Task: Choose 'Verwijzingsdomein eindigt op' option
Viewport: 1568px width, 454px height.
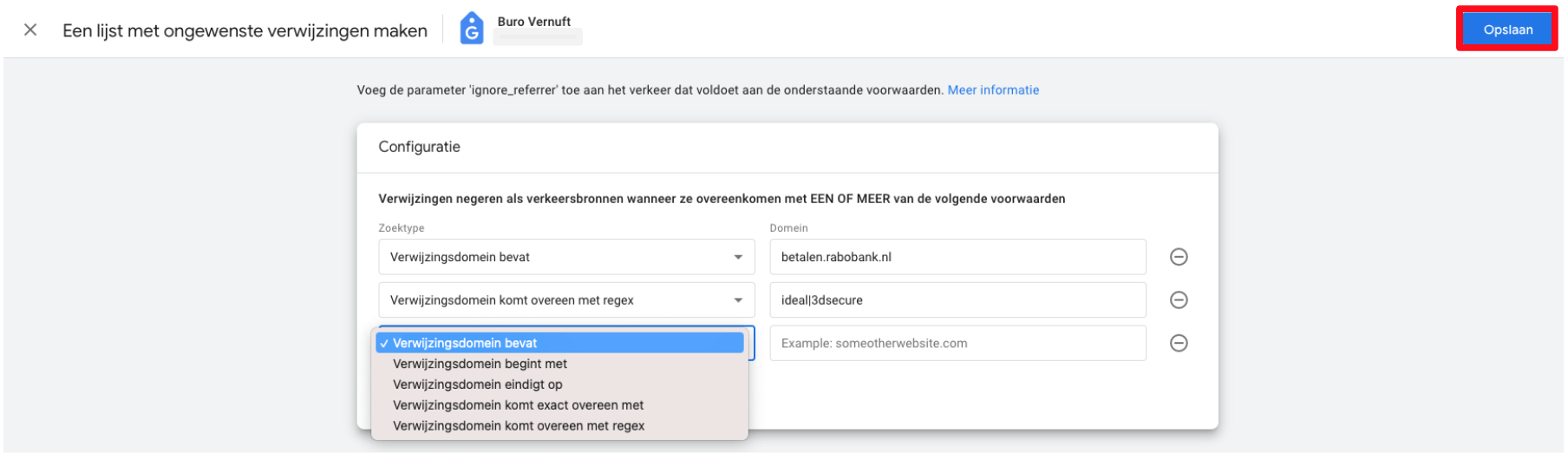Action: [x=477, y=385]
